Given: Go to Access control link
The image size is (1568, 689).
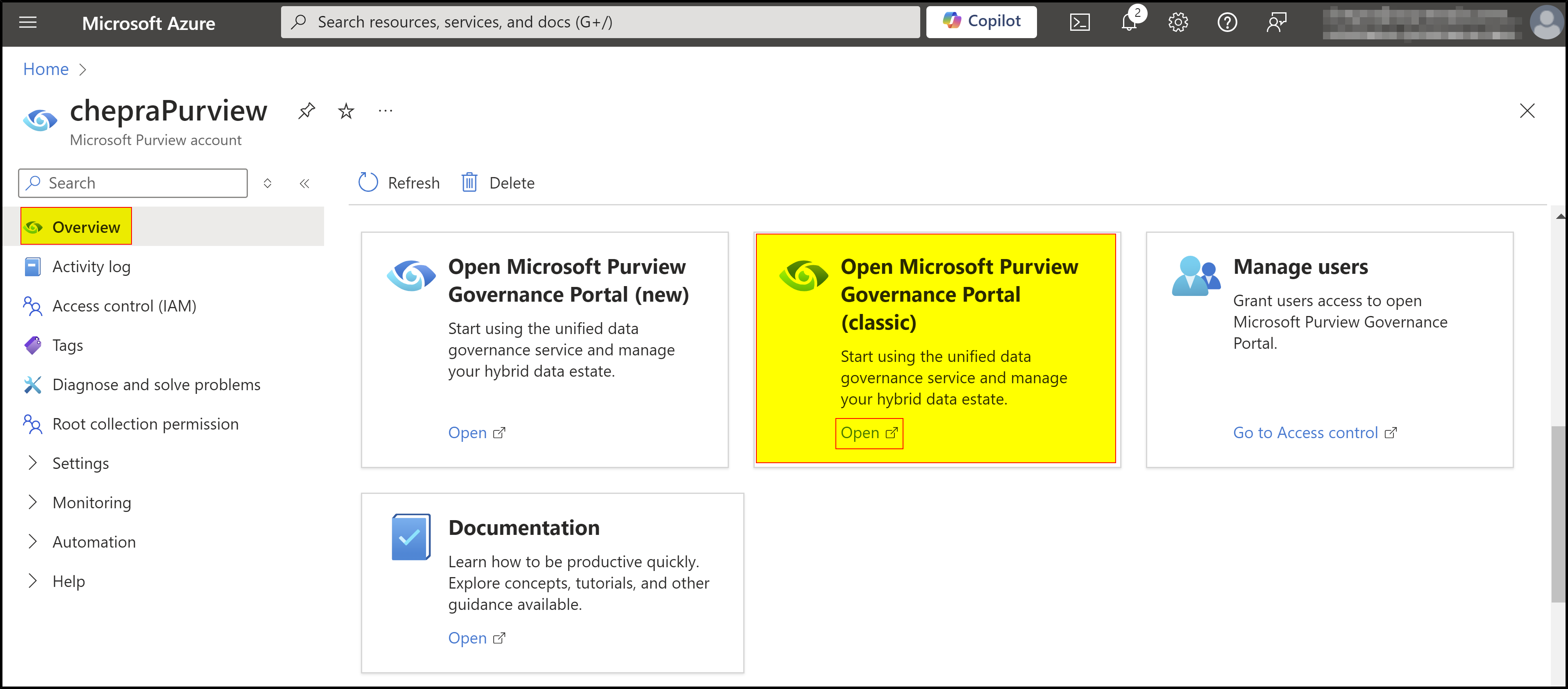Looking at the screenshot, I should [1315, 433].
